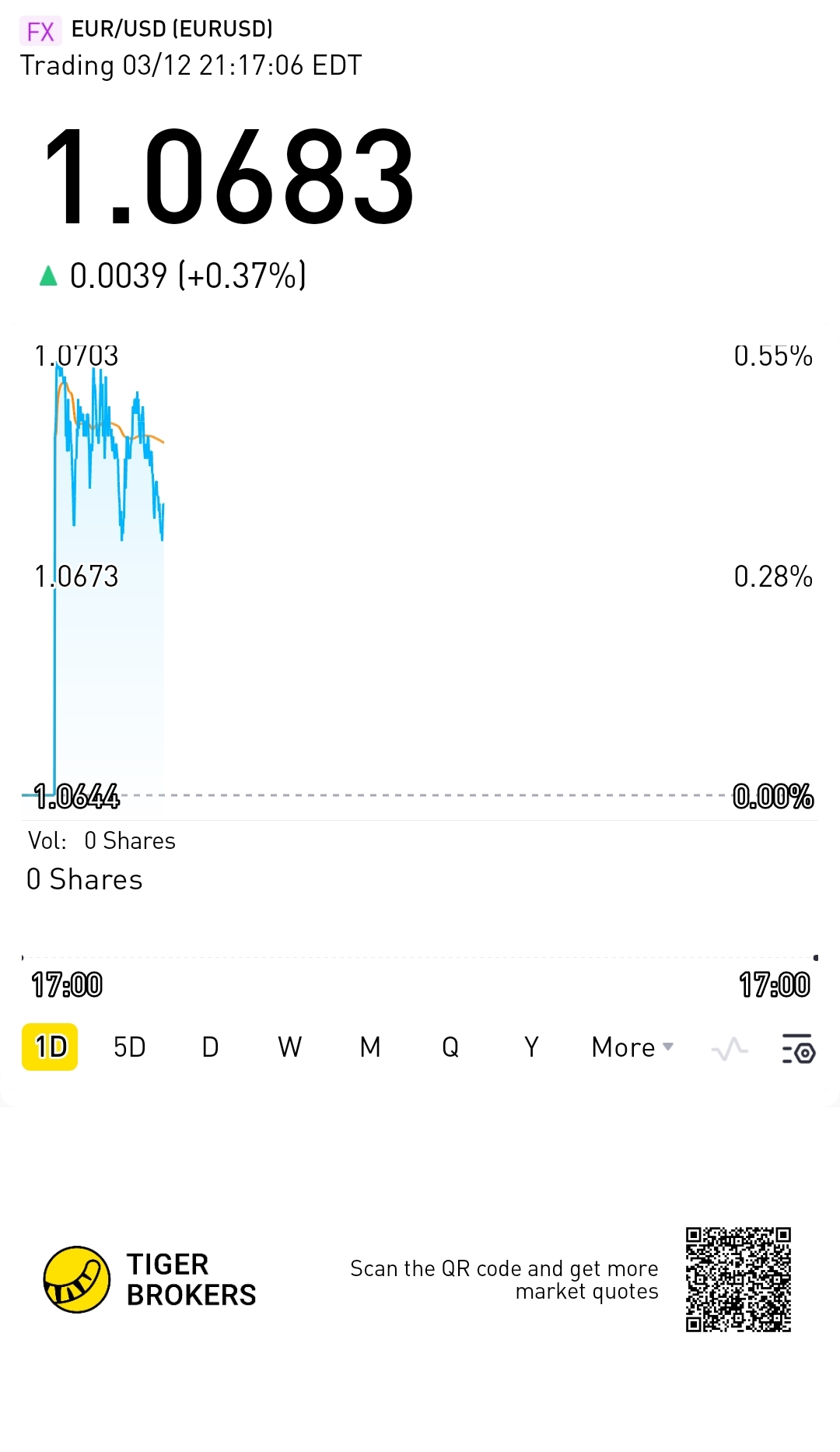Click the TIGER BROKERS brand text
This screenshot has width=840, height=1452.
click(191, 1279)
